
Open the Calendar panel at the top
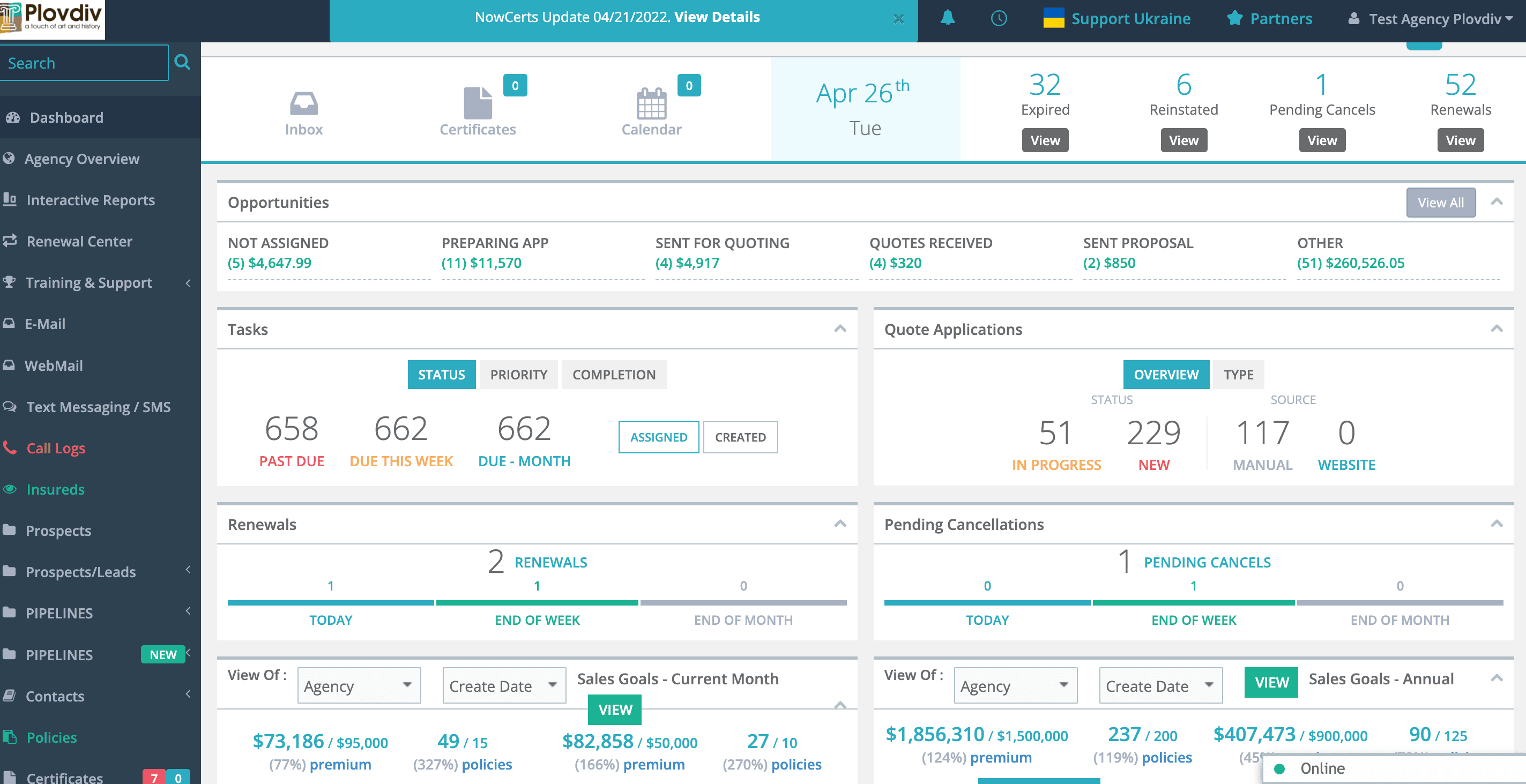(x=652, y=109)
